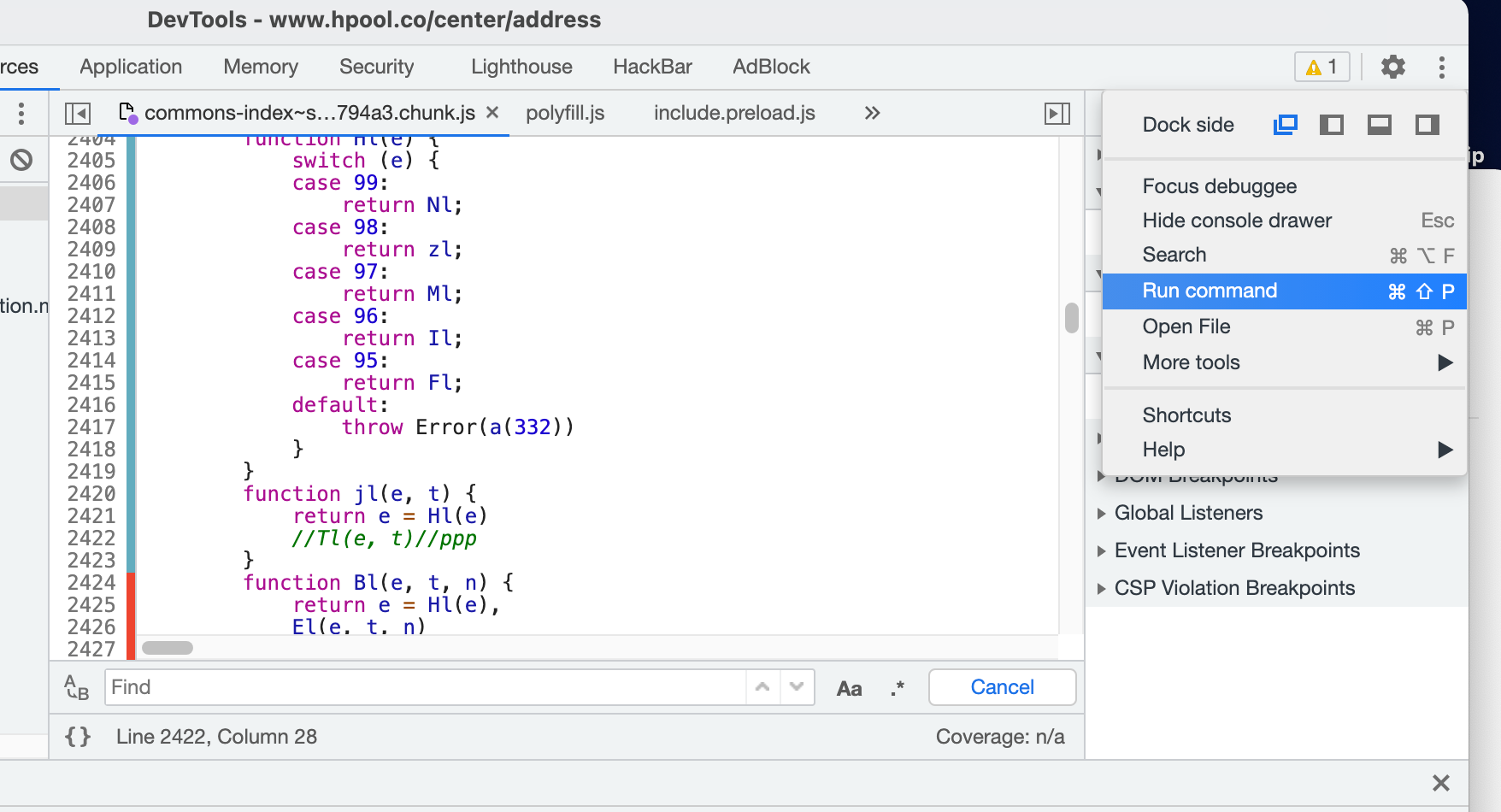The image size is (1501, 812).
Task: Toggle the debugger sidebar pane
Action: pos(1057,113)
